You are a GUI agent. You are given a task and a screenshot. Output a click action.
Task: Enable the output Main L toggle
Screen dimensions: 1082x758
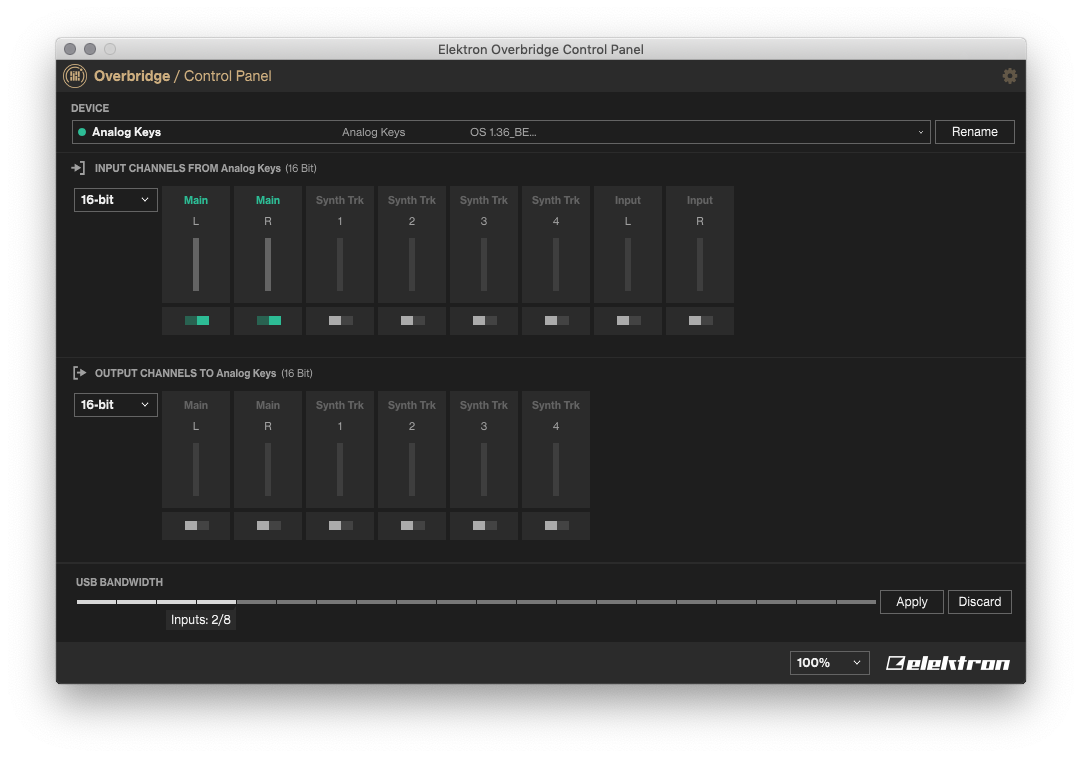[x=197, y=525]
